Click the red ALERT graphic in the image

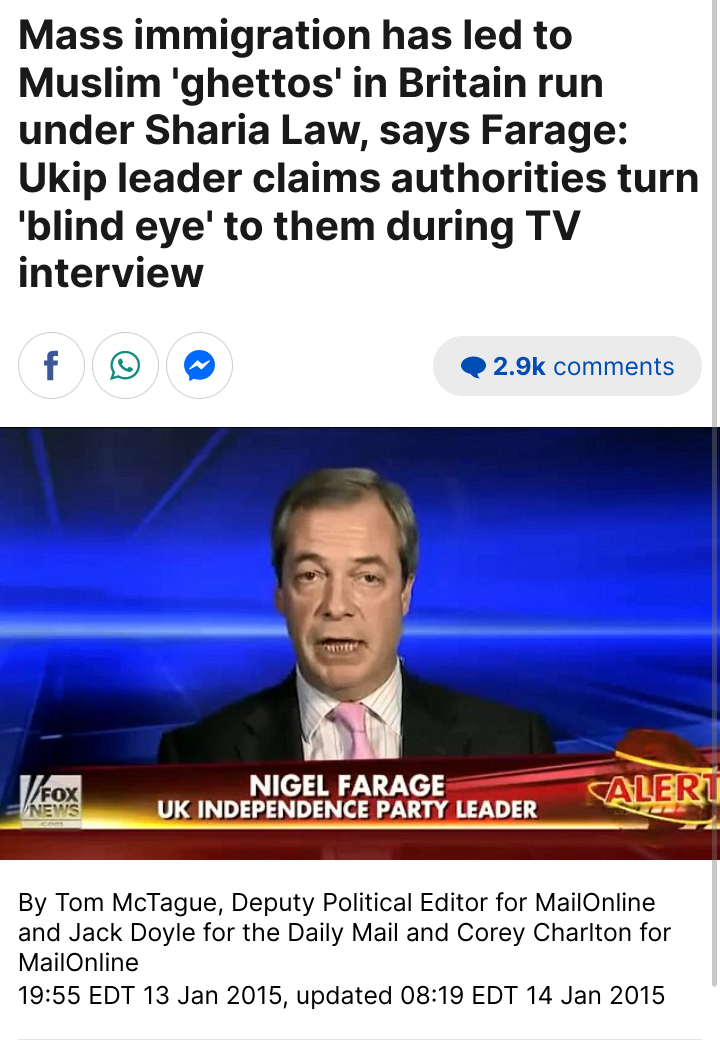coord(656,790)
